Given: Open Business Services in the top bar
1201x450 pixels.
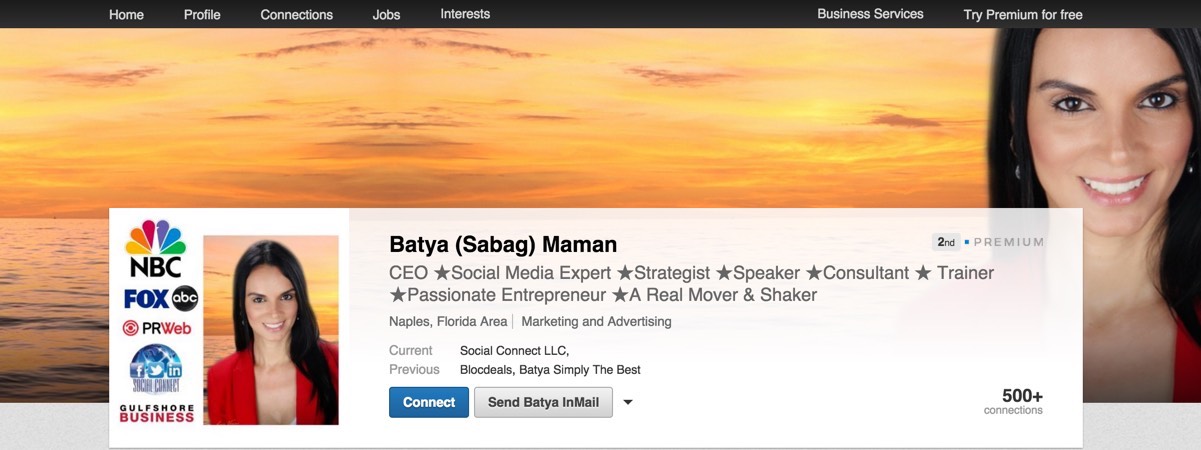Looking at the screenshot, I should (870, 14).
